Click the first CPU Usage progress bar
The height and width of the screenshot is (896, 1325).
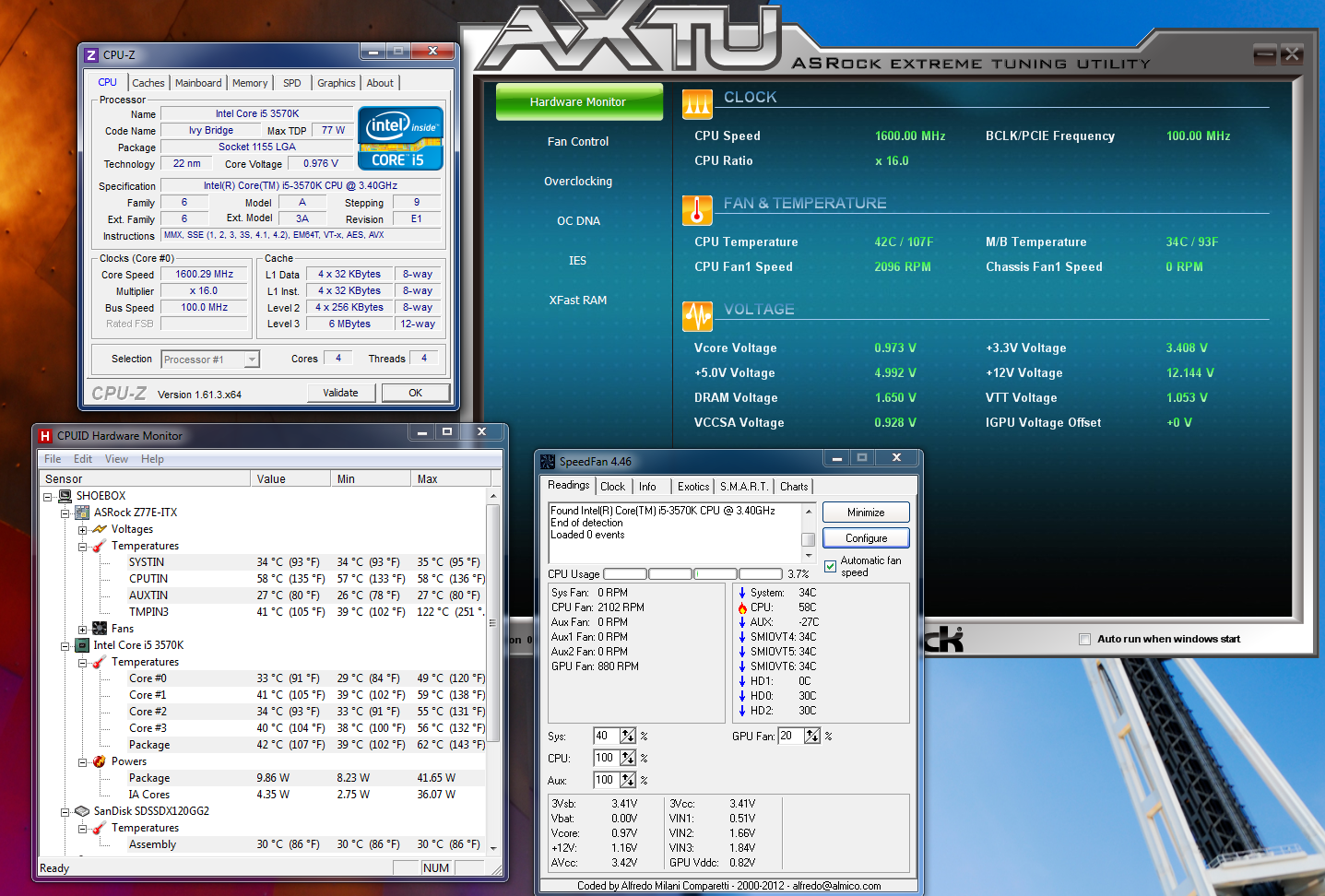pyautogui.click(x=625, y=574)
